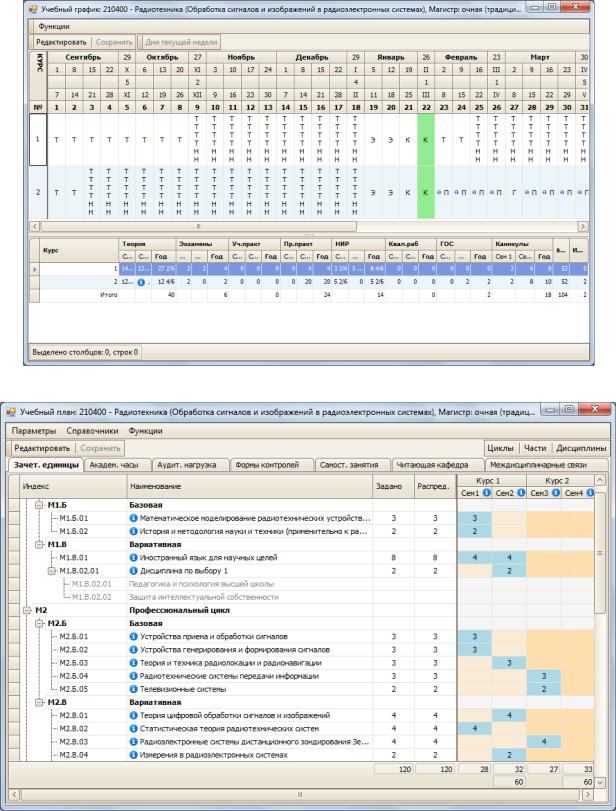Click week number 10 column header
This screenshot has height=811, width=616.
click(215, 107)
